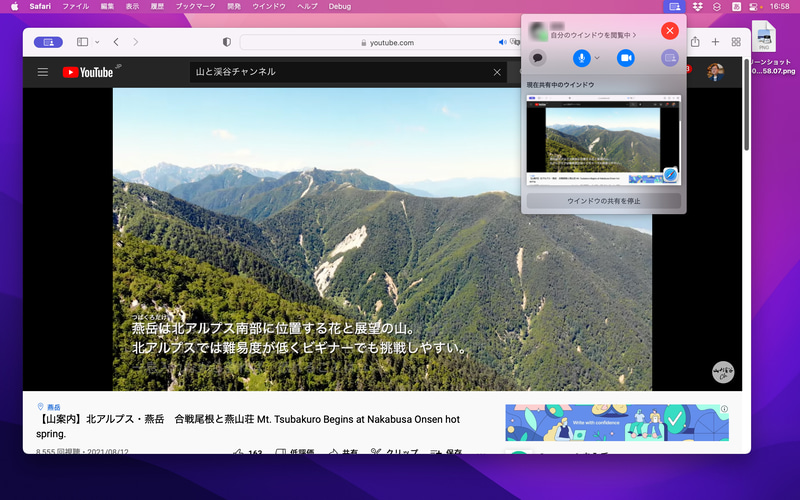Open the 履歴 menu
800x500 pixels.
(x=157, y=6)
